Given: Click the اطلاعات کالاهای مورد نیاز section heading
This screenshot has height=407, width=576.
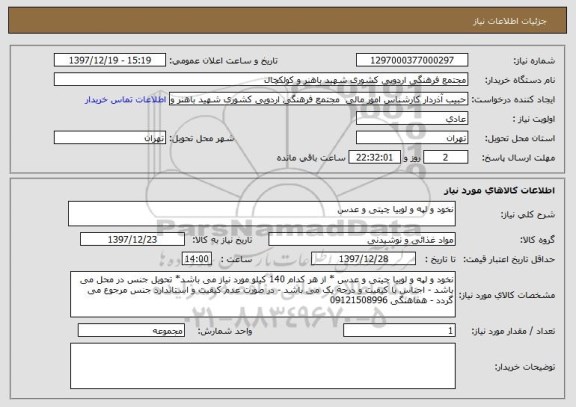Looking at the screenshot, I should pos(499,190).
